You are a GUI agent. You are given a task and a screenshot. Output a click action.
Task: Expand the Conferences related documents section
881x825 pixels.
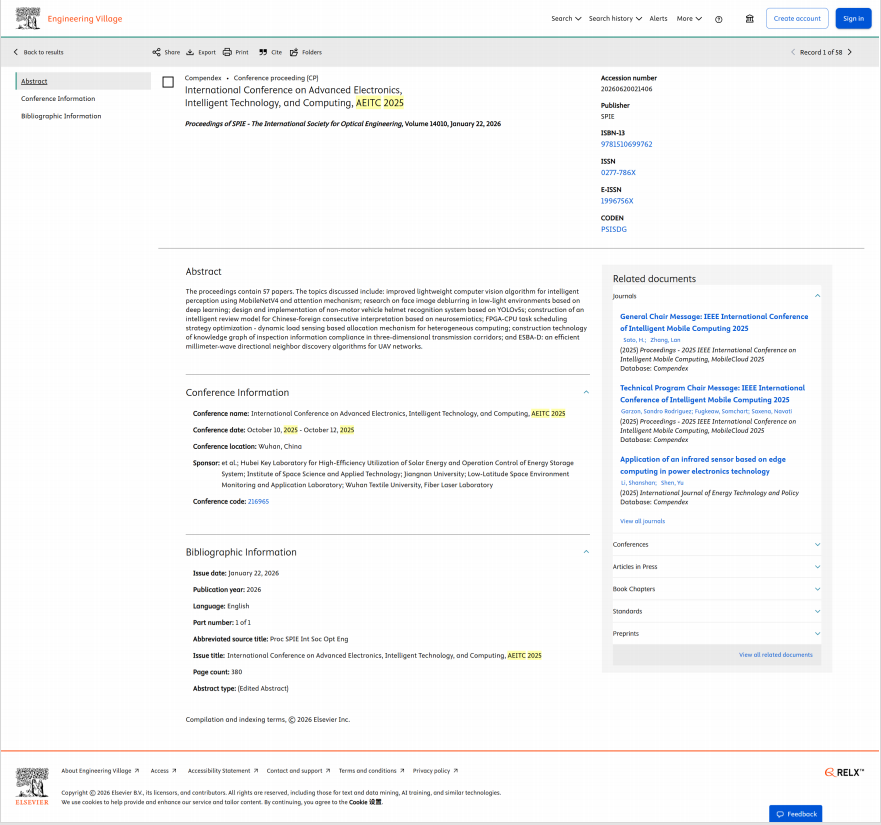817,544
